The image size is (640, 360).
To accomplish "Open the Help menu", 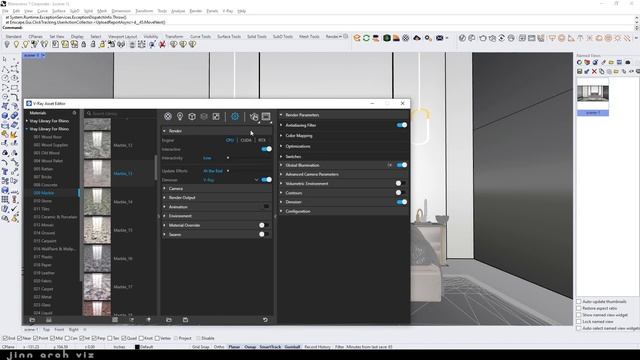I will click(x=242, y=11).
